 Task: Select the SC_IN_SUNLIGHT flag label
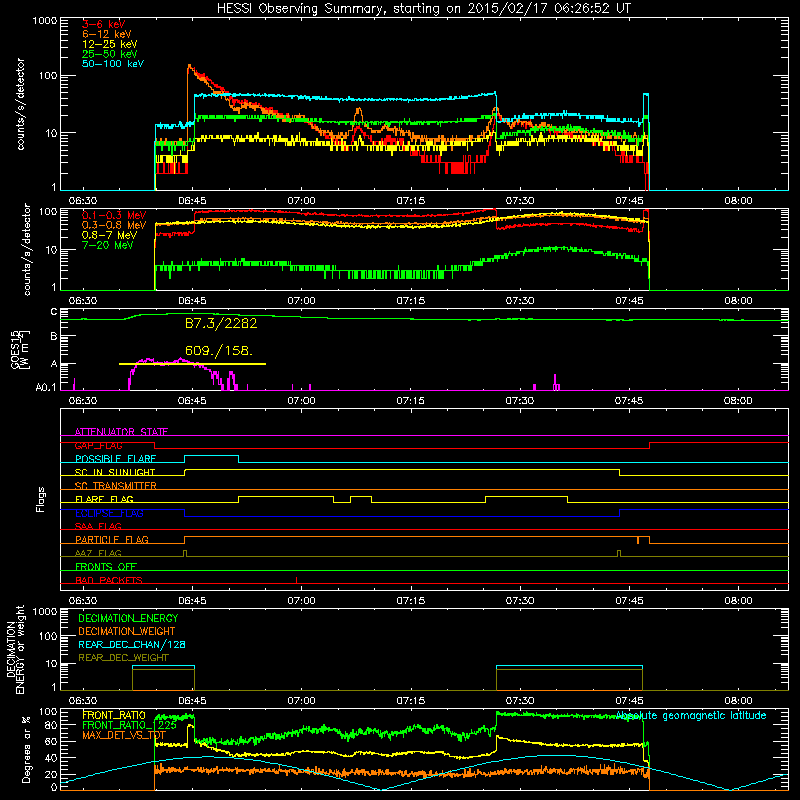tap(115, 472)
